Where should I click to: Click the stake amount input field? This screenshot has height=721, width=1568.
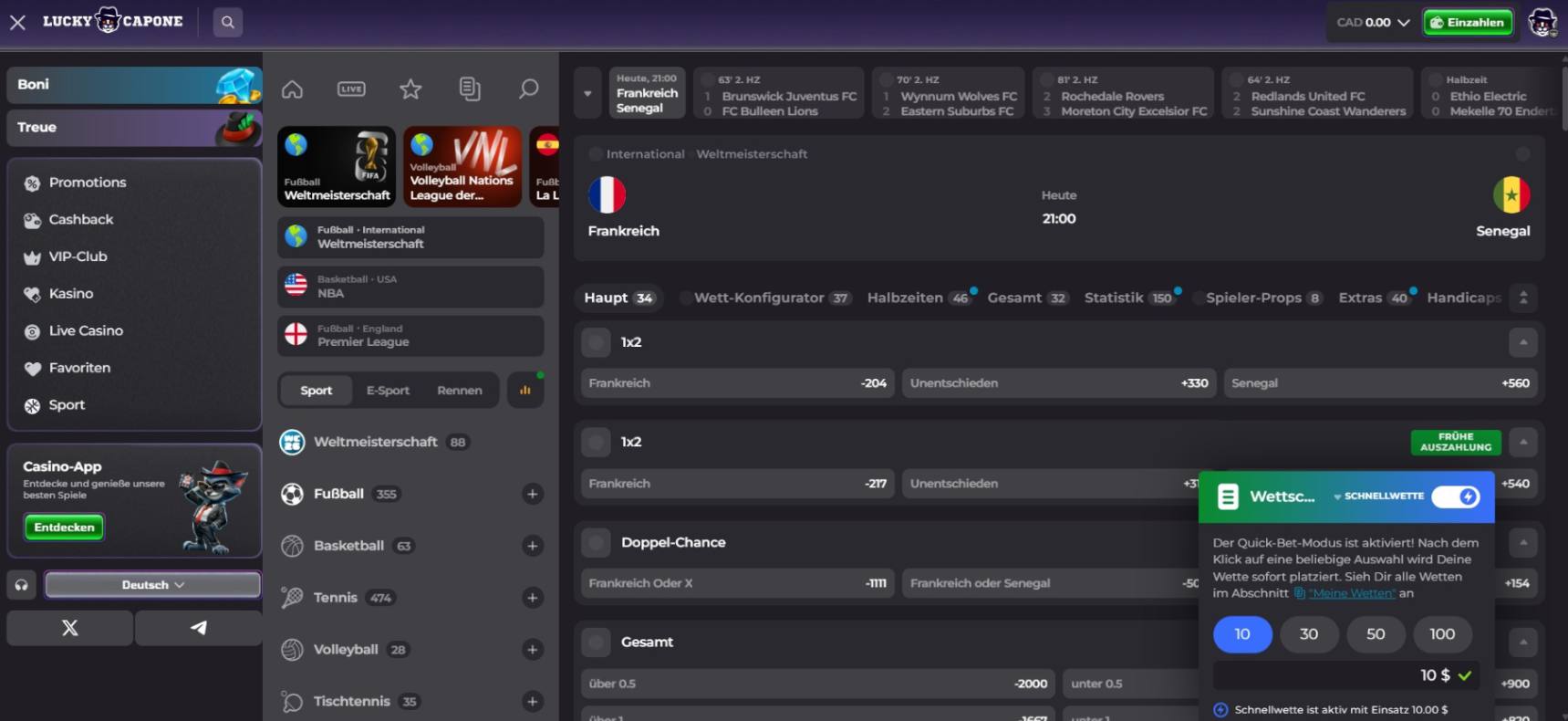(x=1346, y=675)
